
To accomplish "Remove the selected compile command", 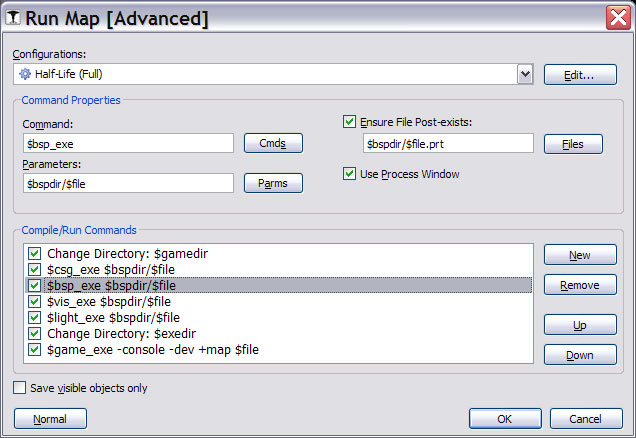I will click(x=580, y=285).
